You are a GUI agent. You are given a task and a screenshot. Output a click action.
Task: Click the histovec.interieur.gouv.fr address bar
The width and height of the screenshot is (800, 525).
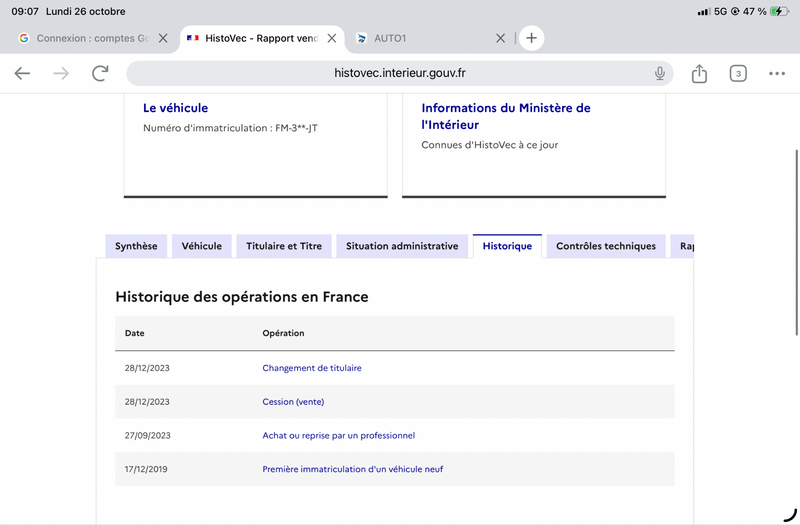tap(399, 73)
